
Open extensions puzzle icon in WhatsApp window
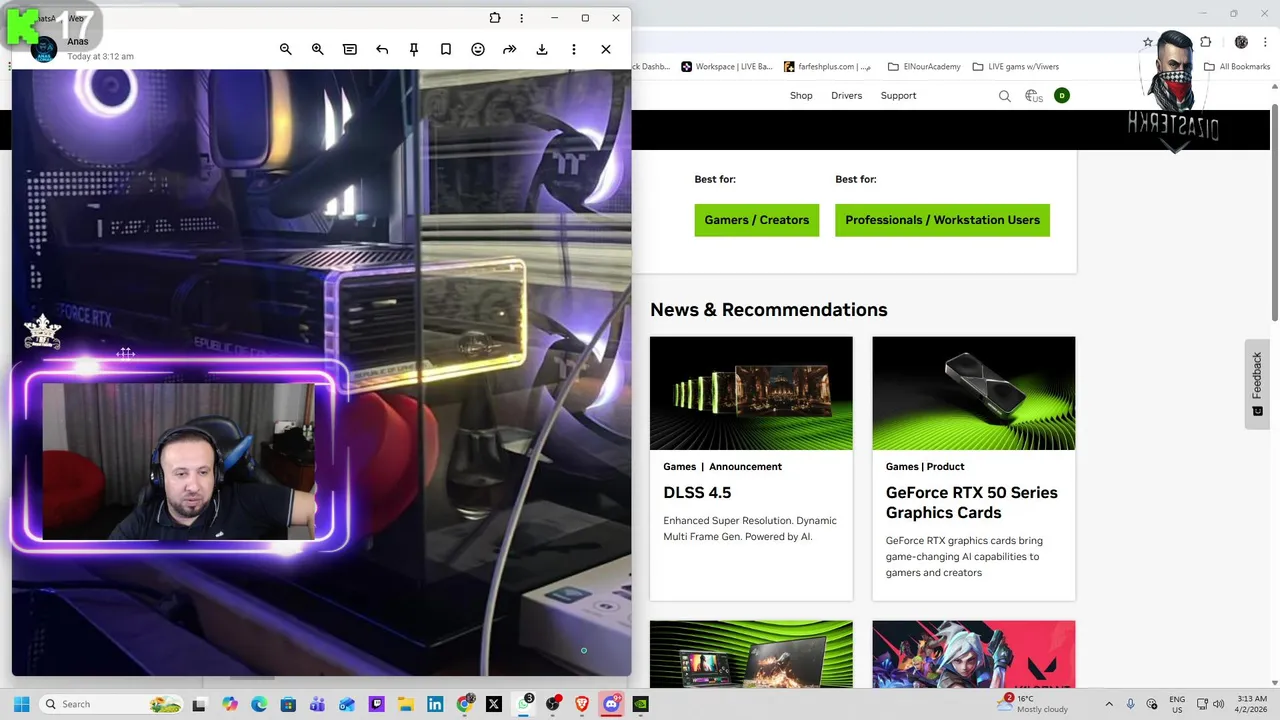tap(495, 18)
